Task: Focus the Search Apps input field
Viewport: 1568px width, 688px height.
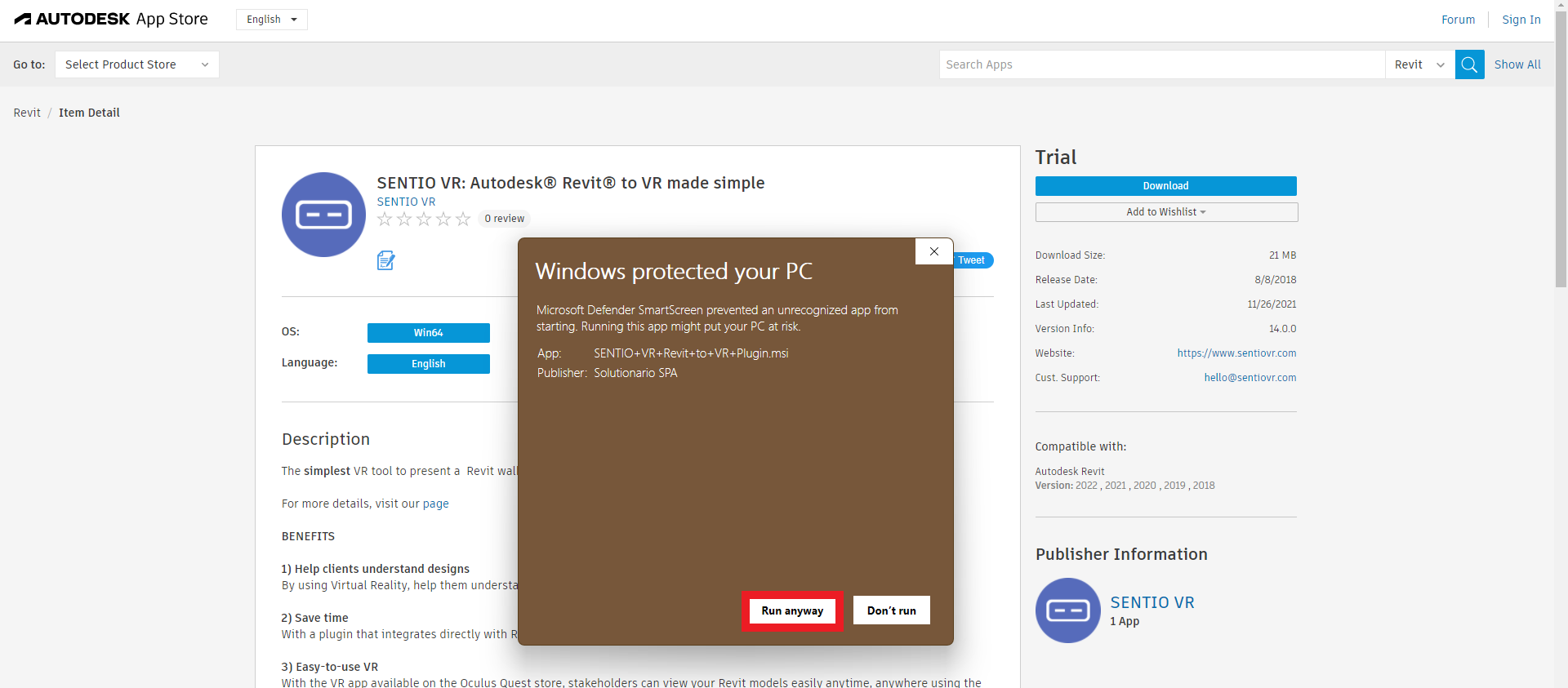Action: click(x=1162, y=64)
